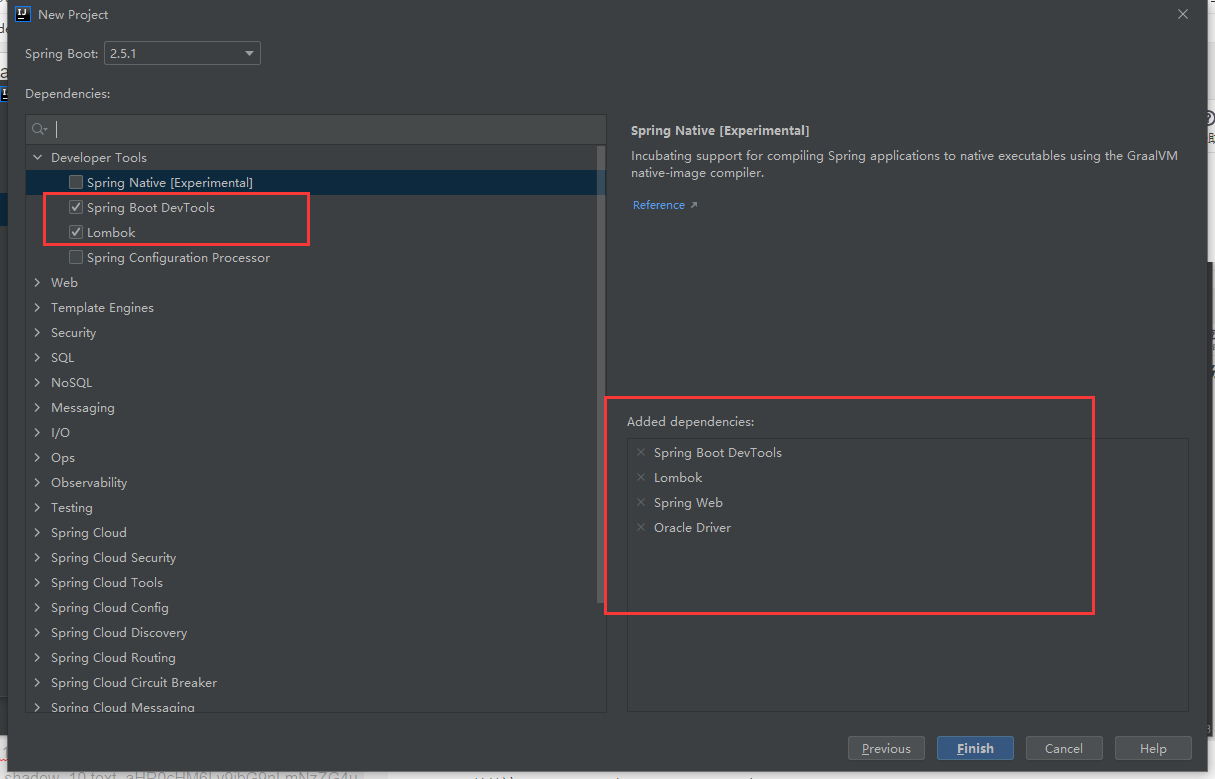
Task: Check the Spring Native [Experimental] checkbox
Action: [x=76, y=182]
